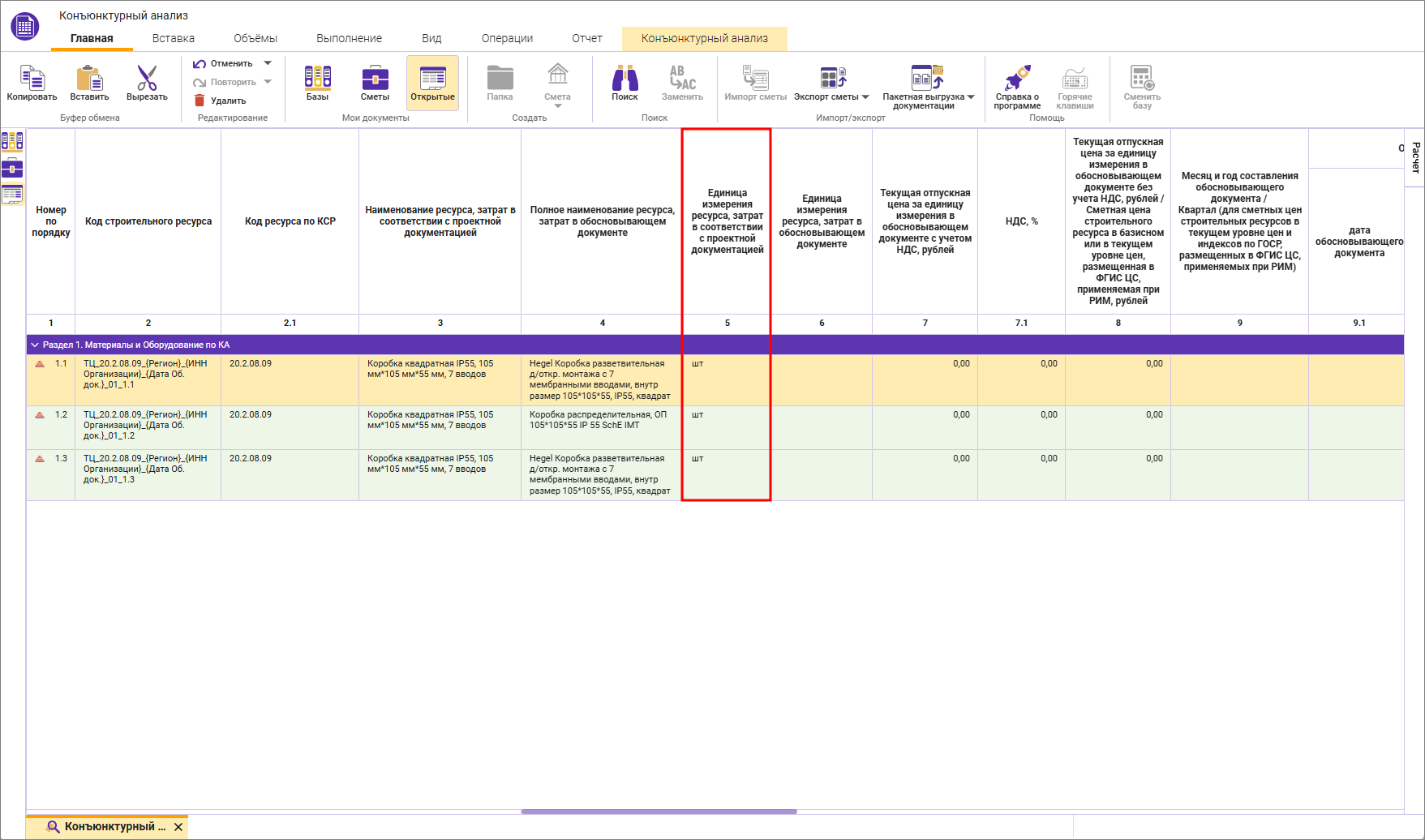Open the Базы databases icon

pos(317,79)
